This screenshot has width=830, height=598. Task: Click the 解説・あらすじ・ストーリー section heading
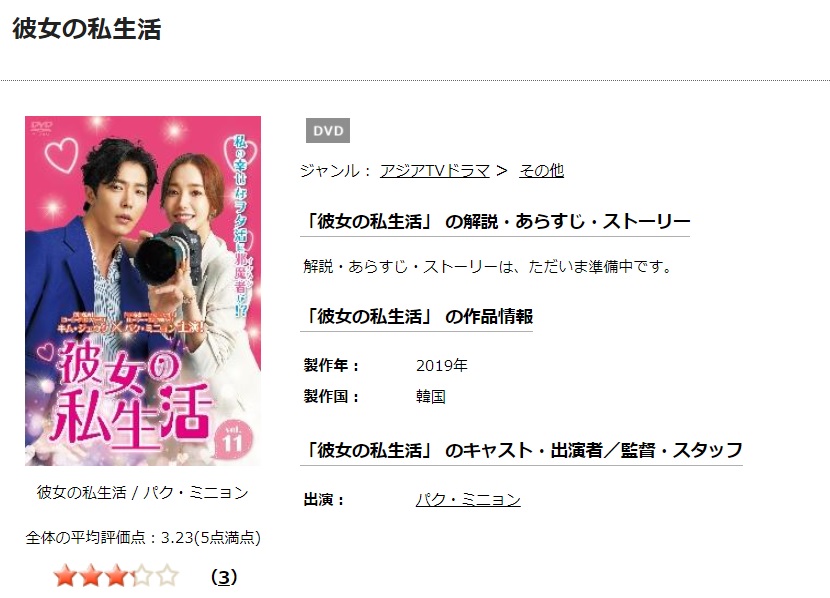pos(495,221)
